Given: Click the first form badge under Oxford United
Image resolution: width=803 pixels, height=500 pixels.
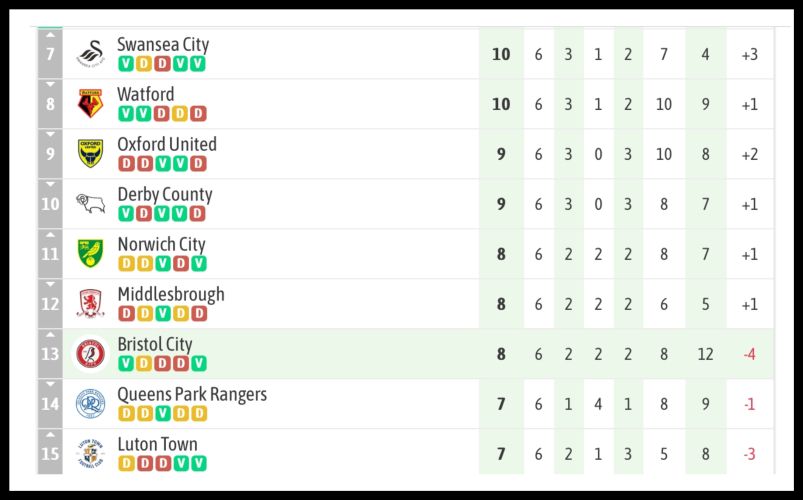Looking at the screenshot, I should click(x=126, y=164).
